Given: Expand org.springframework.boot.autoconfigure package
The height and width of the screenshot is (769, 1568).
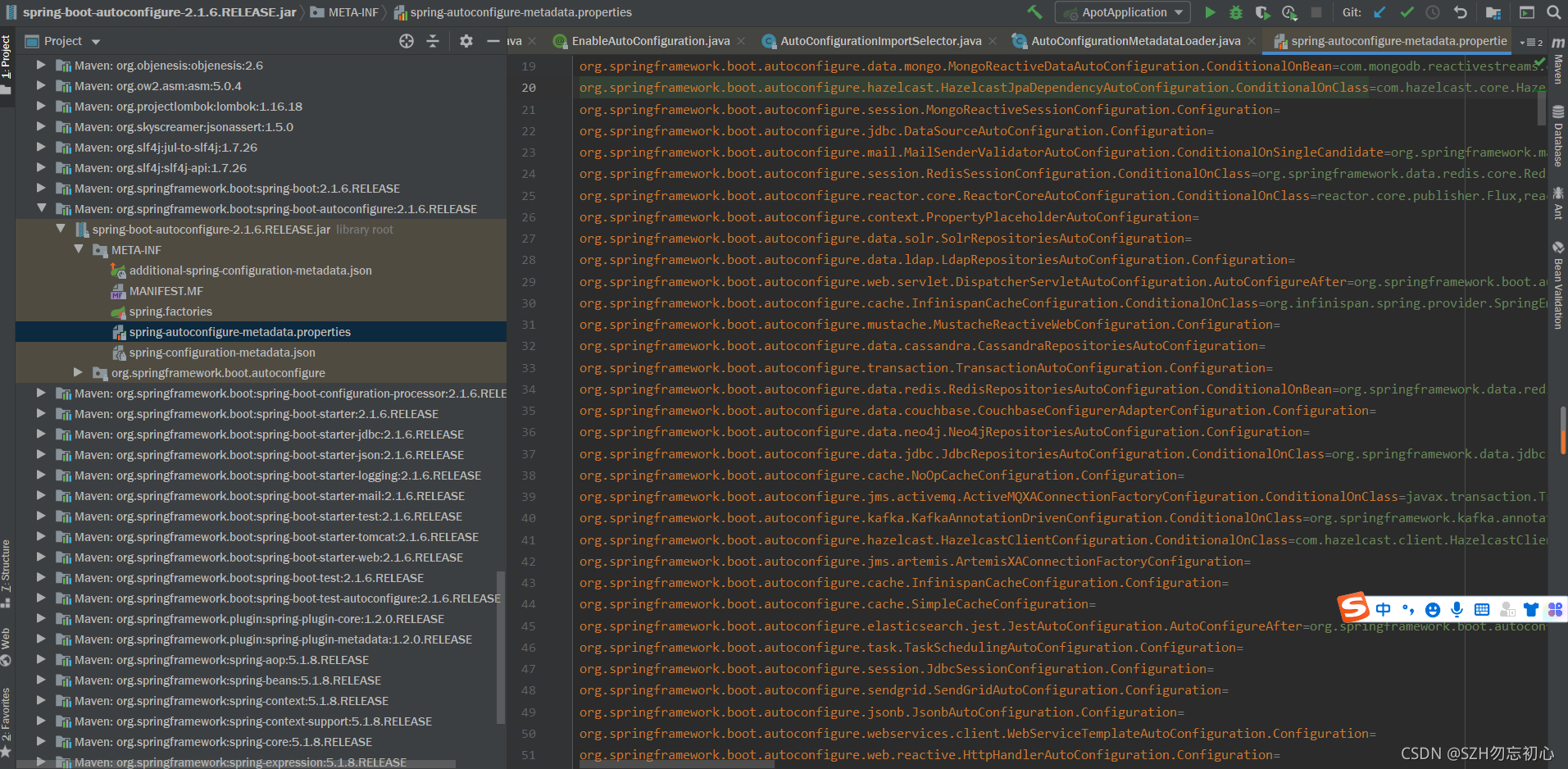Looking at the screenshot, I should (79, 372).
